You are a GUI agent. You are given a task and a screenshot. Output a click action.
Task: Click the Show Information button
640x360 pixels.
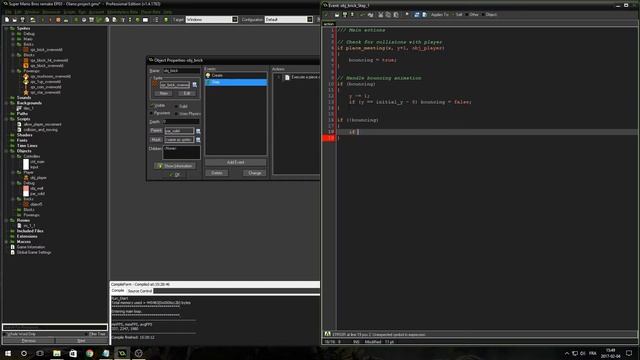coord(174,166)
